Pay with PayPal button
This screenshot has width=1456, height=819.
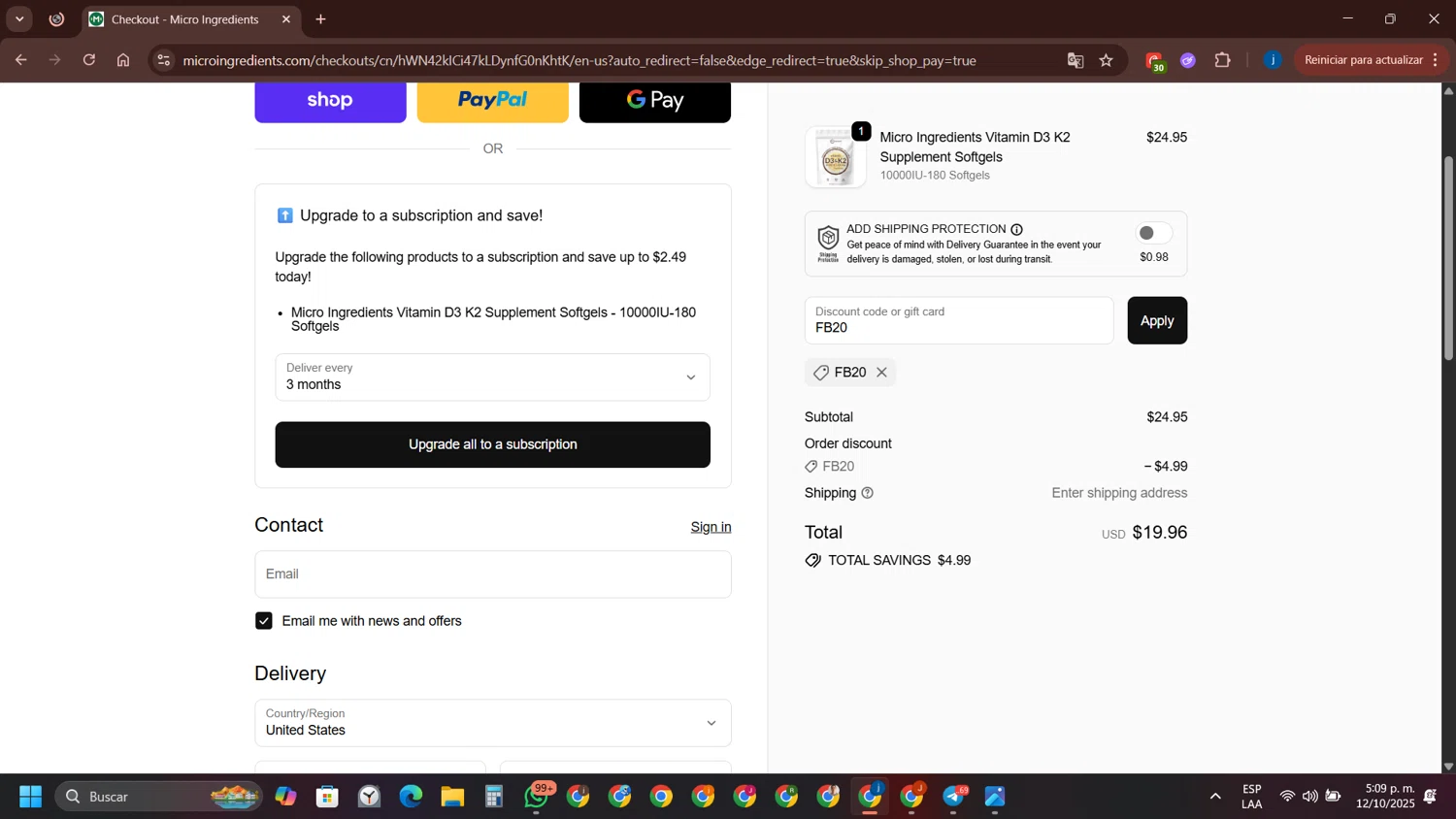493,101
